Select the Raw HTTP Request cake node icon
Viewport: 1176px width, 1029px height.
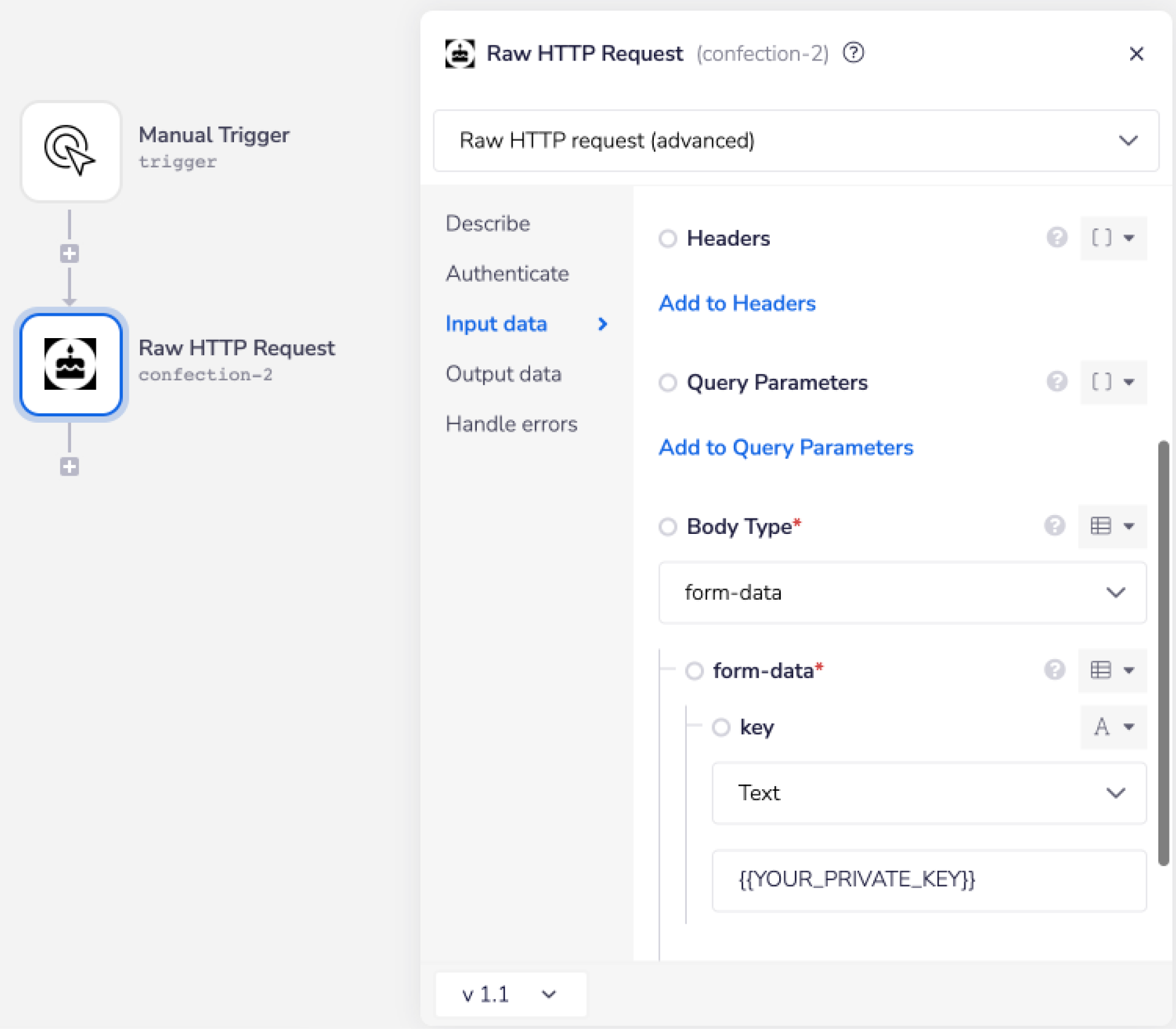click(71, 364)
